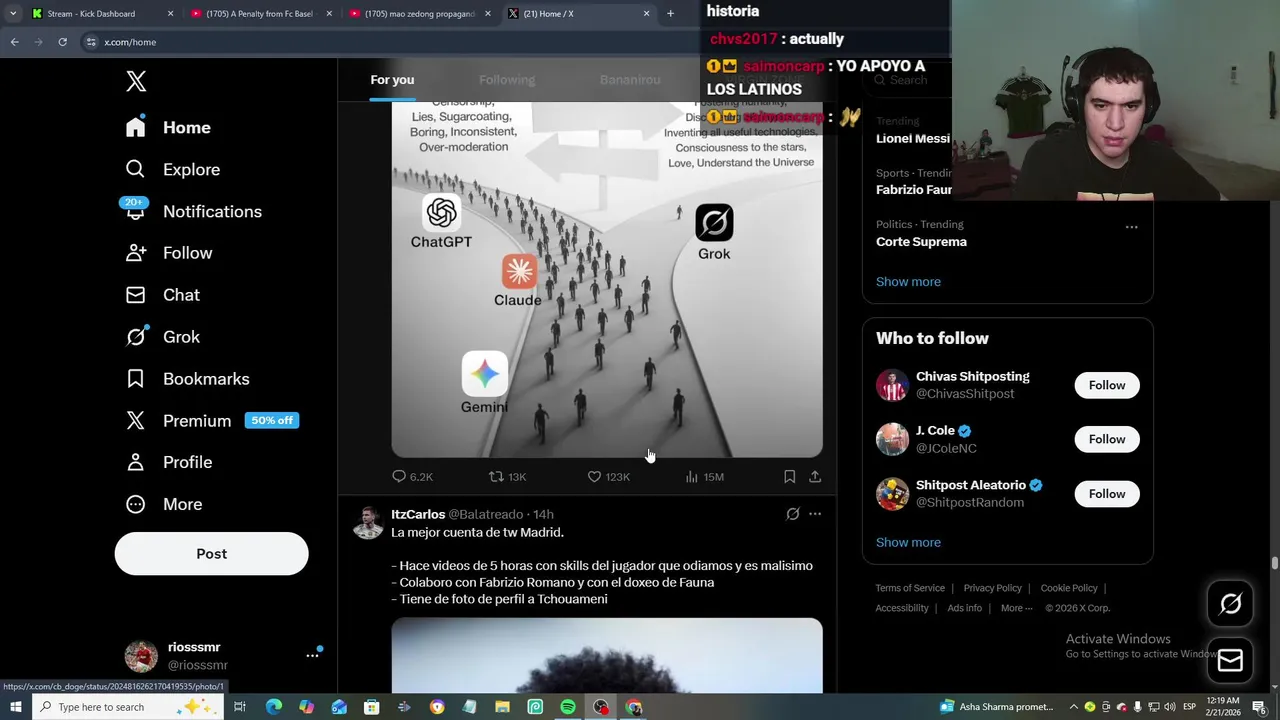Open more options for Corte Suprema trend
The width and height of the screenshot is (1280, 720).
[x=1131, y=227]
